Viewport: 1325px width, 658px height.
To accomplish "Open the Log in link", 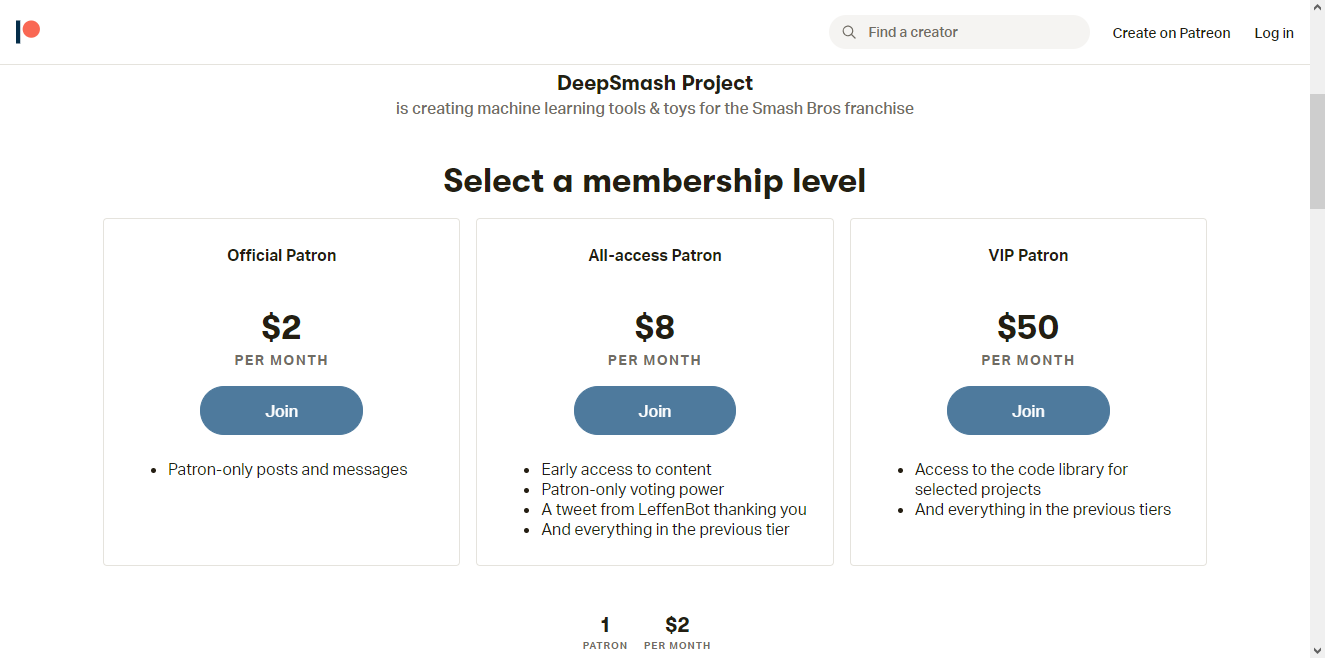I will (x=1274, y=33).
